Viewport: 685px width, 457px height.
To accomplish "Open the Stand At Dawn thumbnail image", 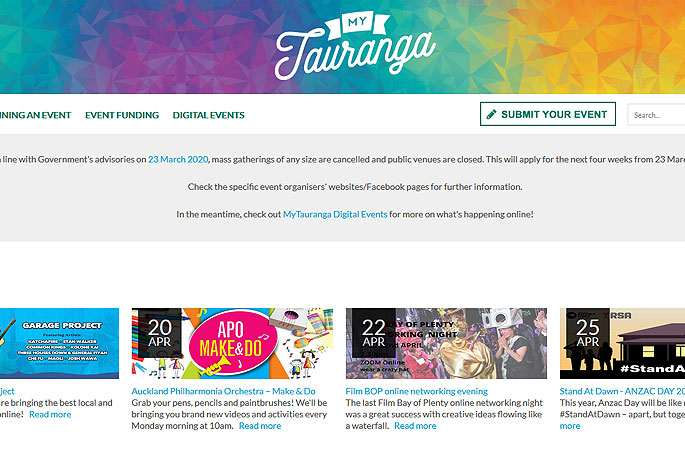I will (x=623, y=343).
